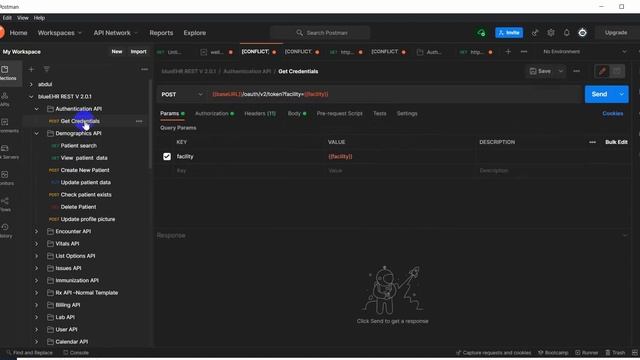Open the Help menu in the menu bar

[39, 18]
